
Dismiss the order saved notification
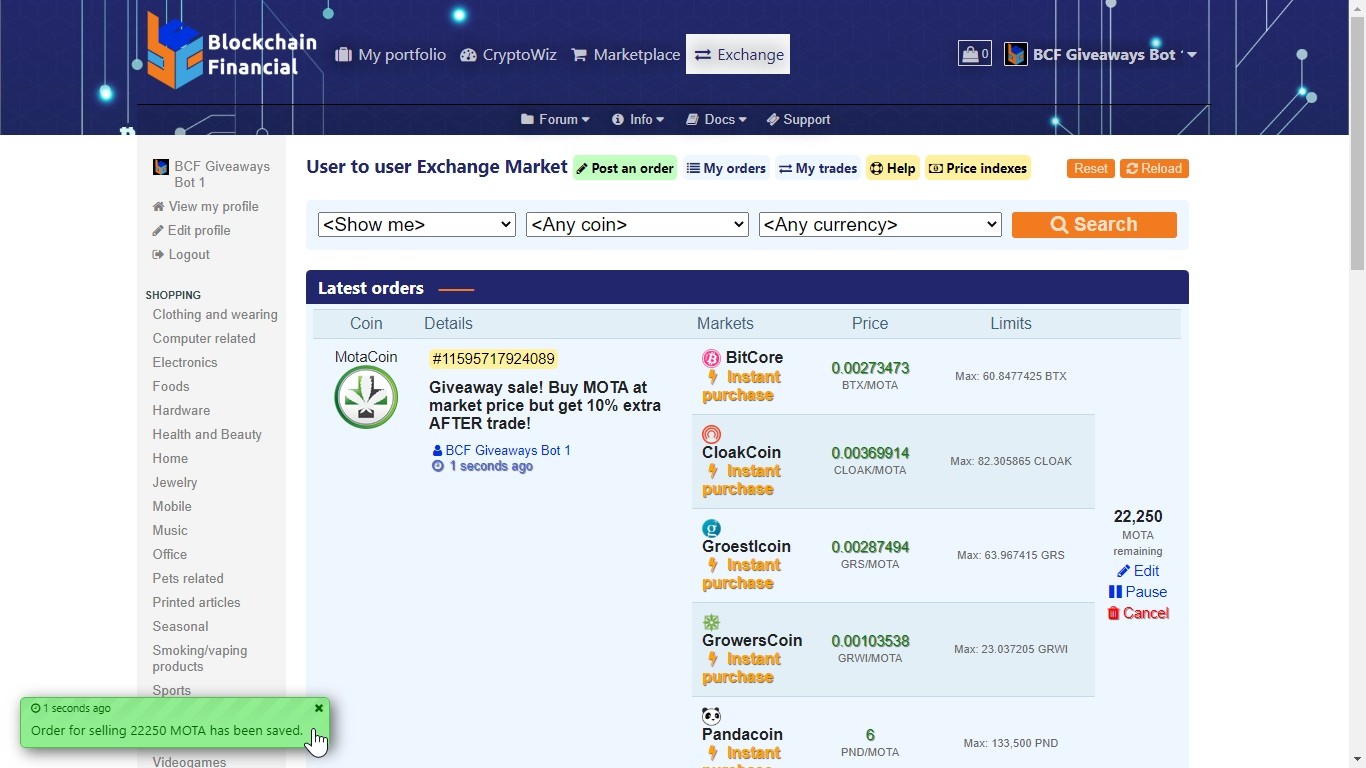319,708
